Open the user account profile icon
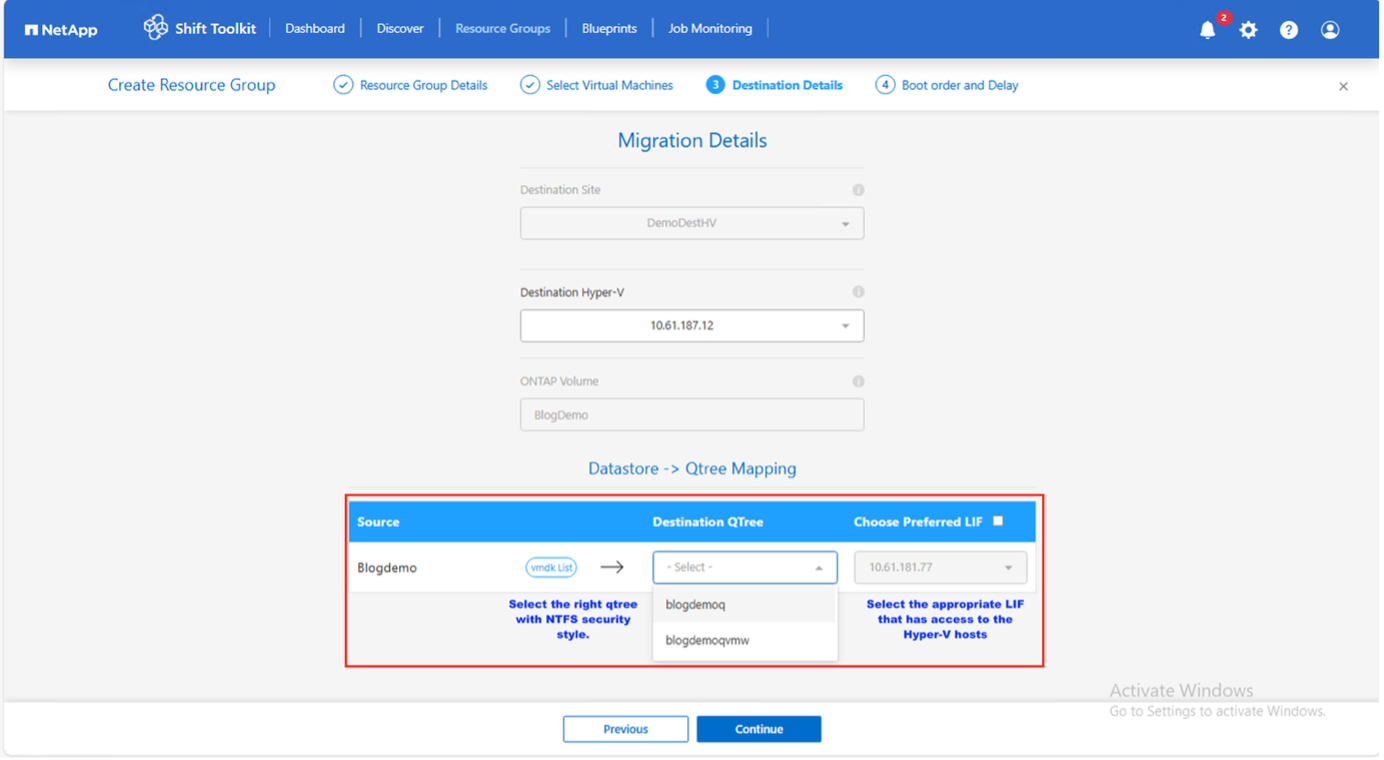 click(1329, 29)
